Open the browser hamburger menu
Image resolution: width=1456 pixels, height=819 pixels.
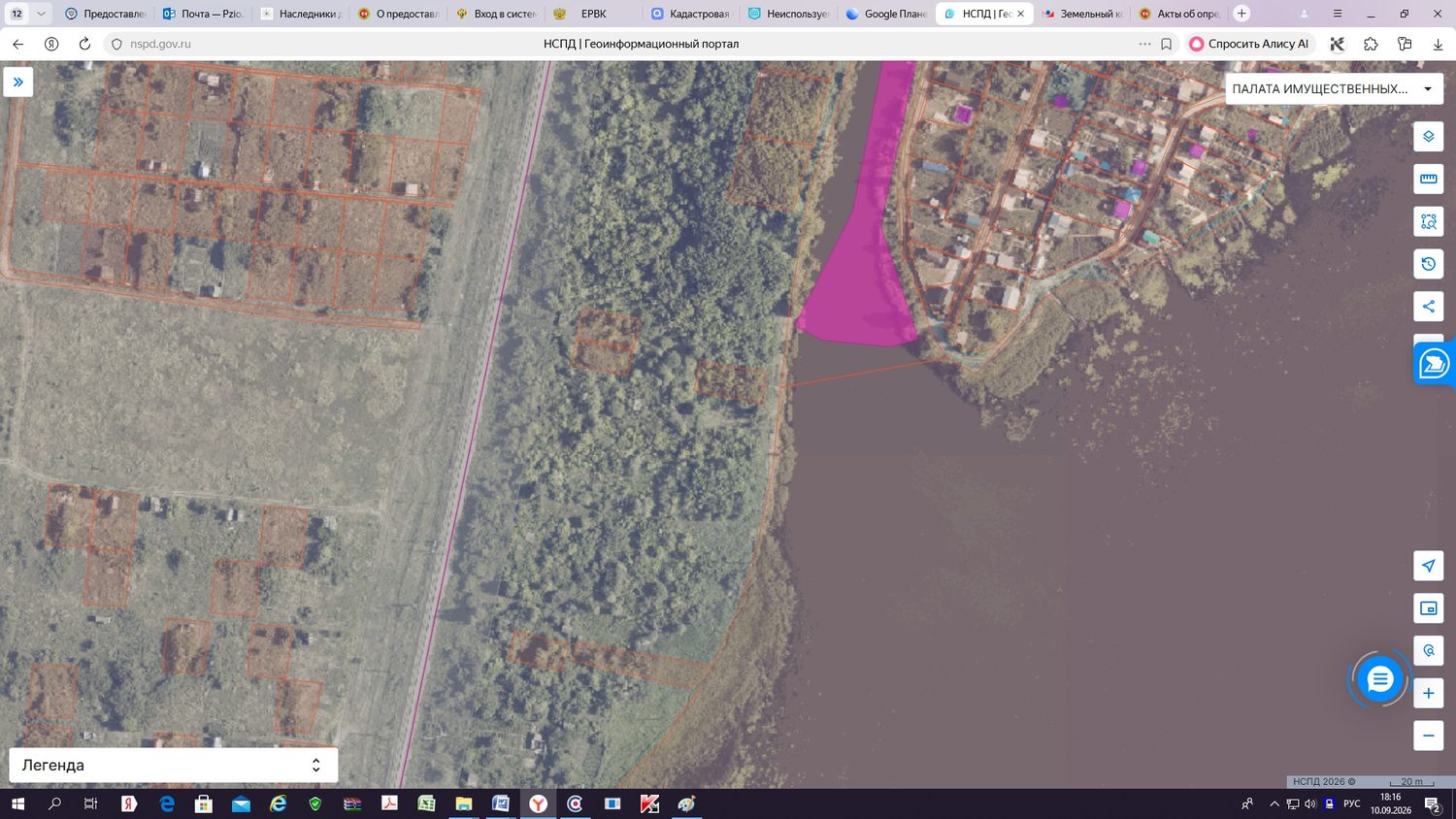click(x=1338, y=14)
